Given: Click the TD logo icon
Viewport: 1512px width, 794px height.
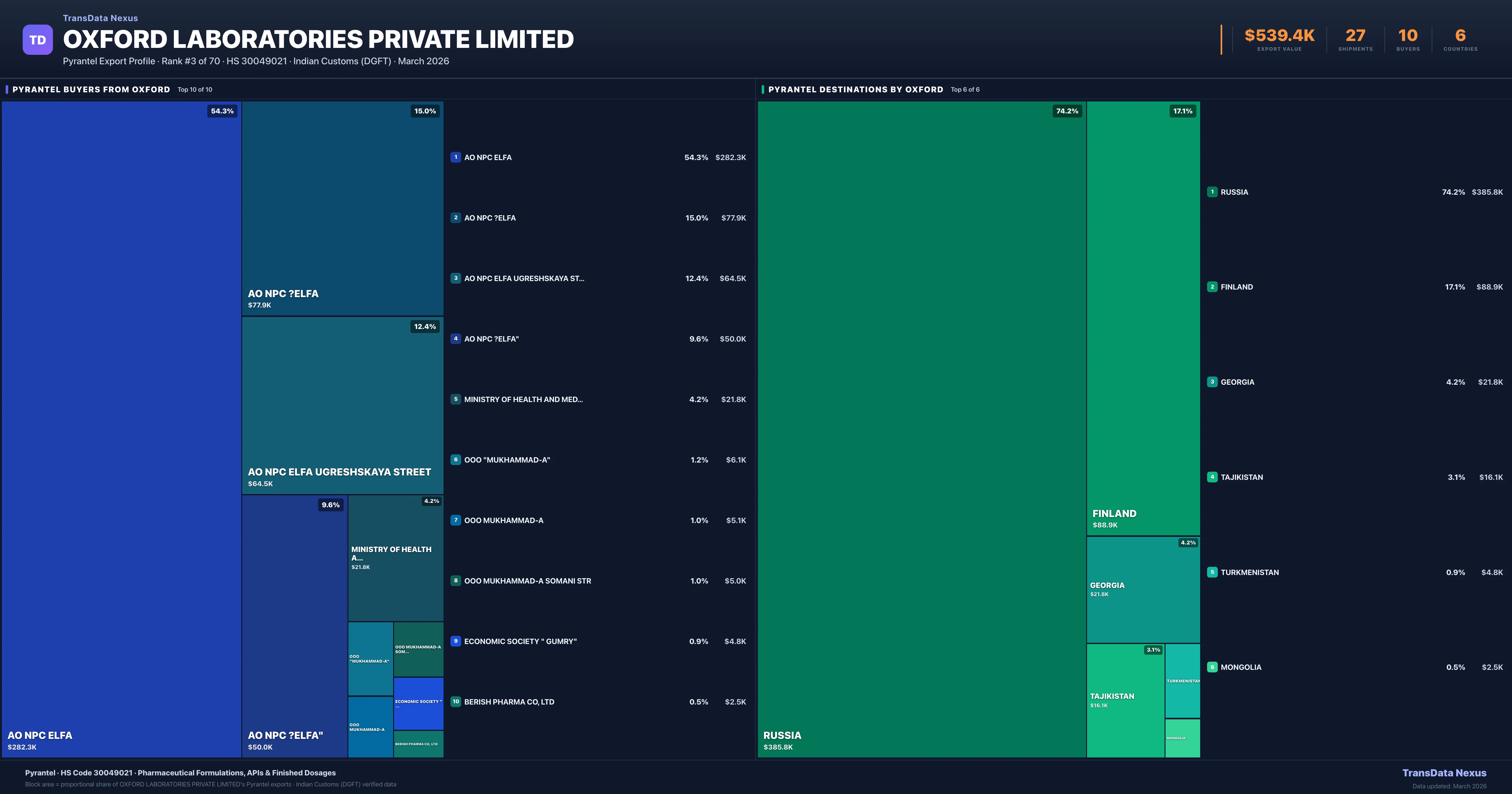Looking at the screenshot, I should tap(37, 39).
